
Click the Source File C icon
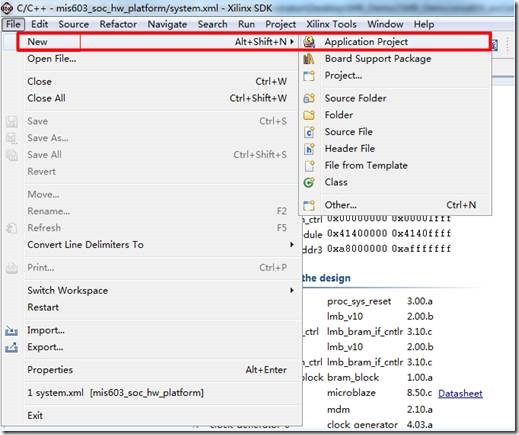(x=309, y=132)
